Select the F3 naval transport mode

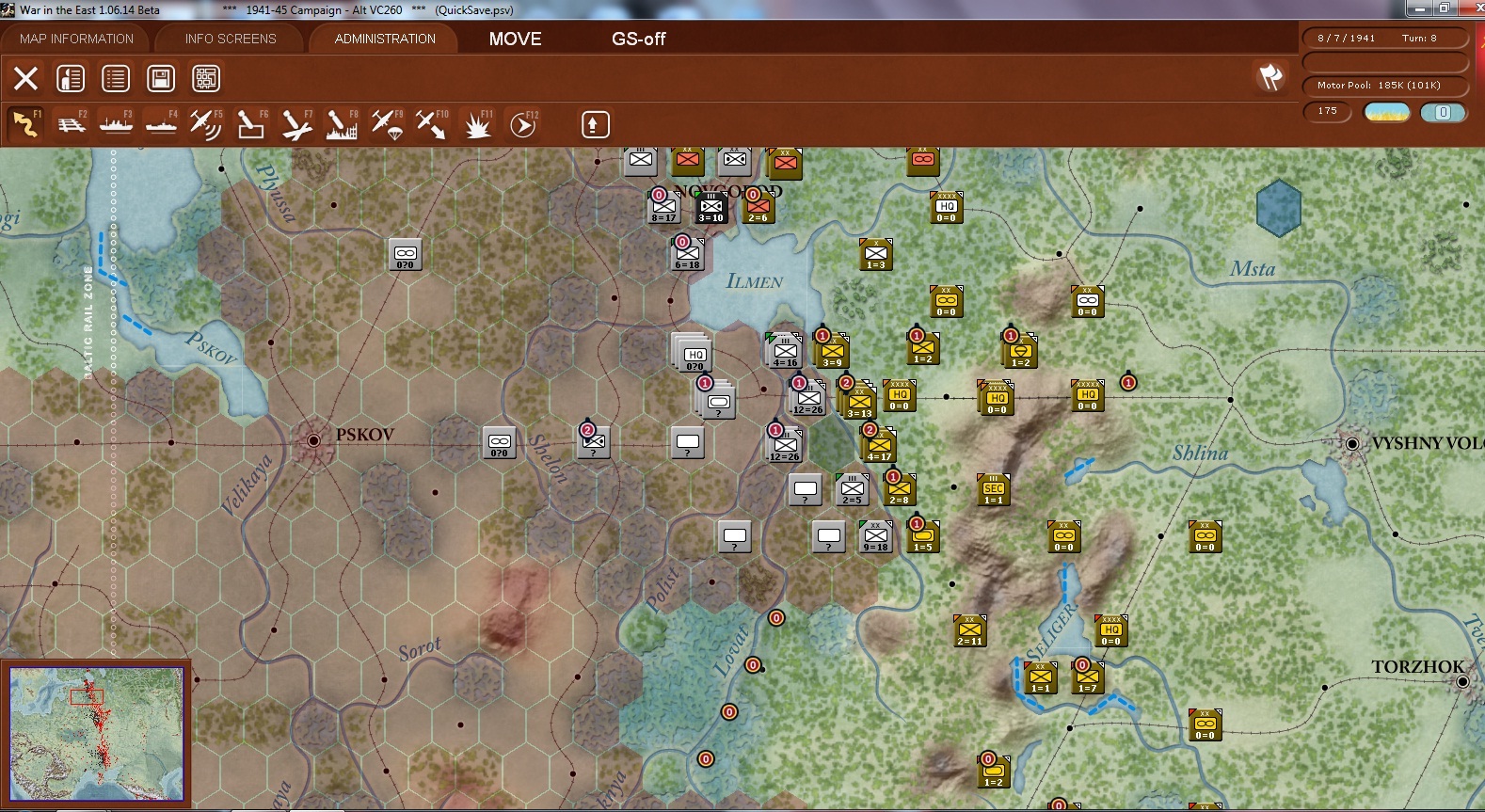117,124
